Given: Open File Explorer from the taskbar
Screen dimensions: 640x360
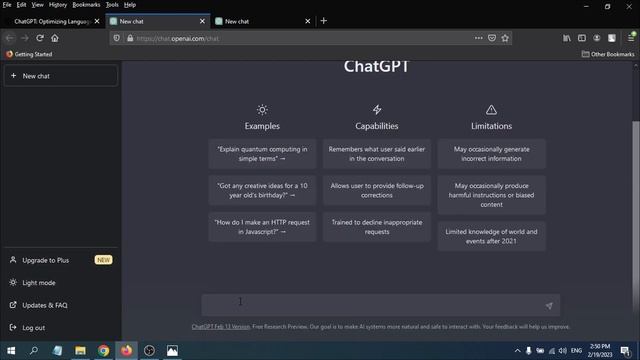Looking at the screenshot, I should (80, 351).
